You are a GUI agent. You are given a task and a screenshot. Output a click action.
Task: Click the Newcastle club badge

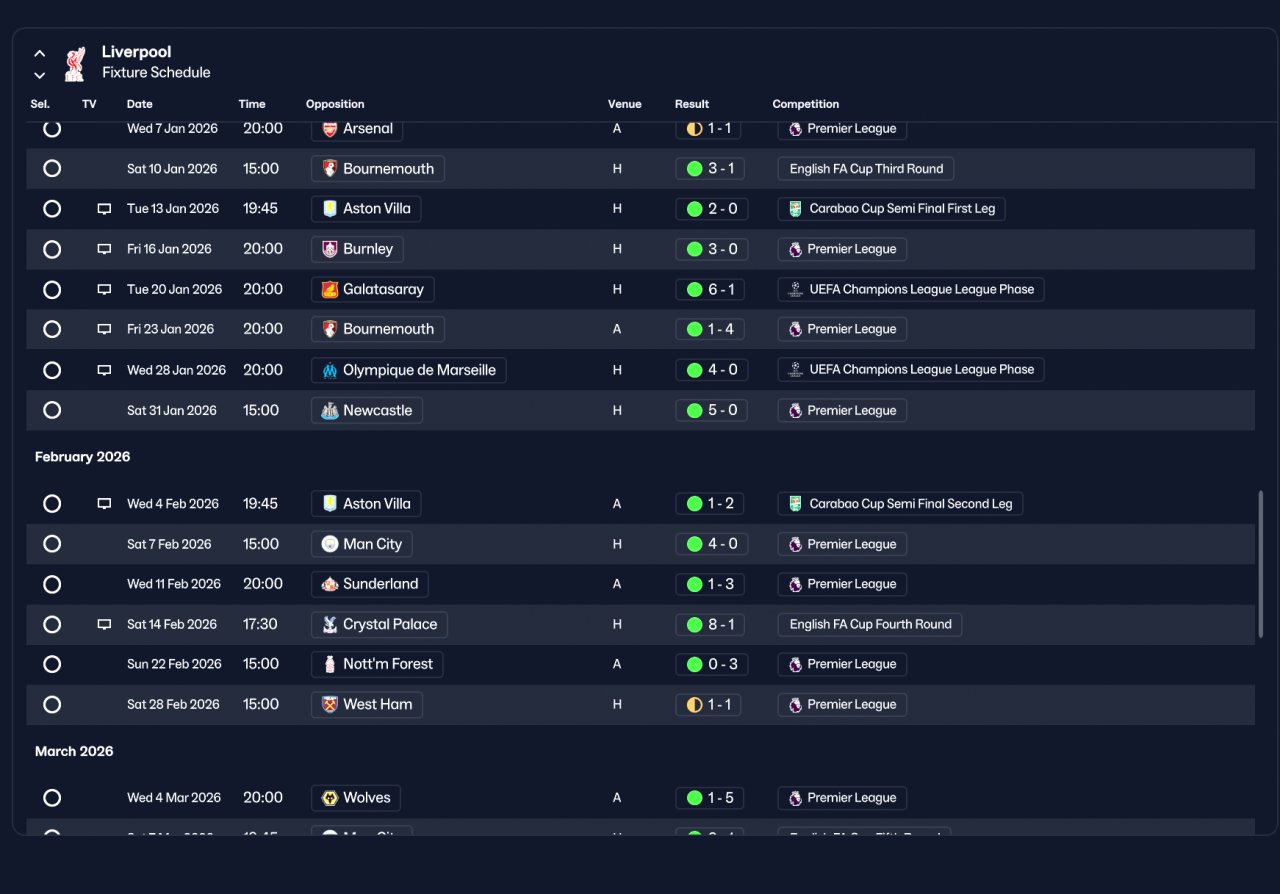click(330, 411)
